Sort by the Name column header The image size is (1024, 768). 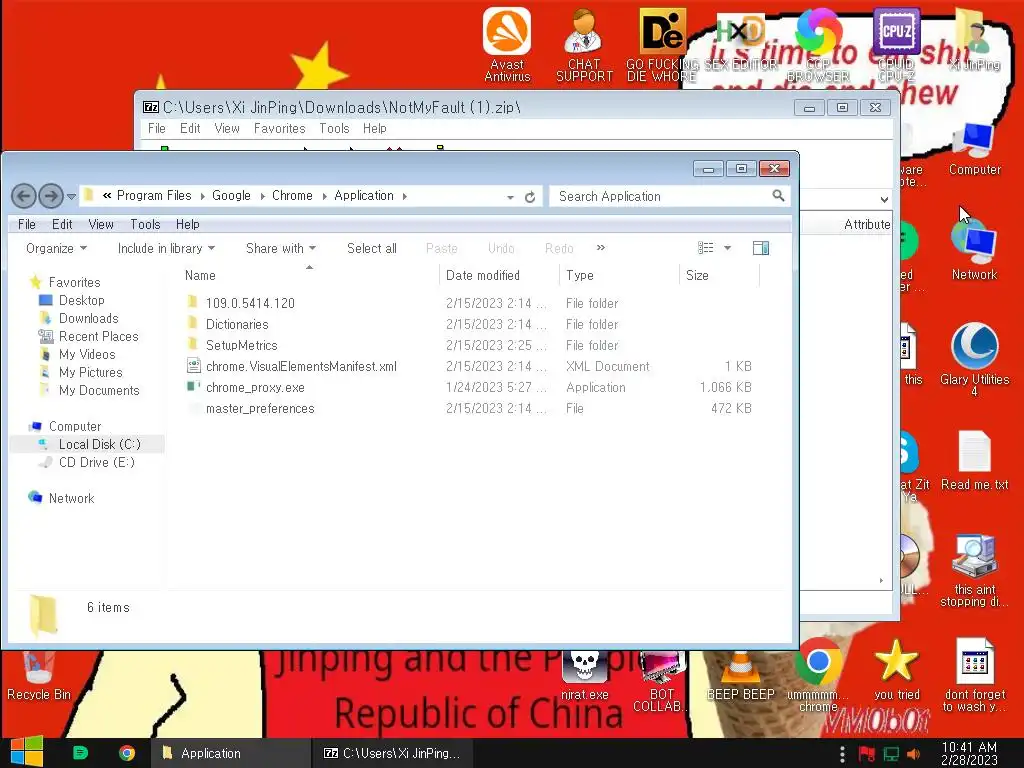[x=310, y=275]
